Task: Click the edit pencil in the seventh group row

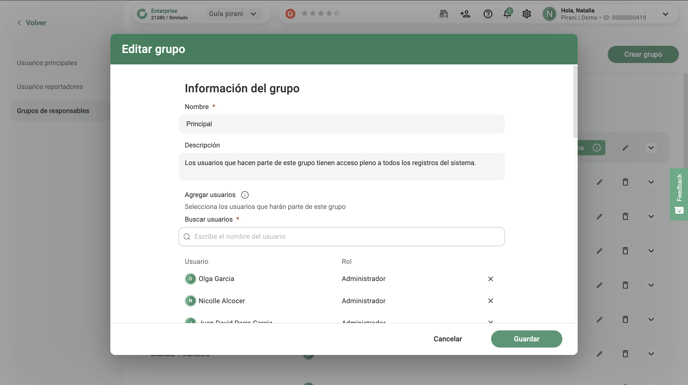Action: pyautogui.click(x=599, y=354)
